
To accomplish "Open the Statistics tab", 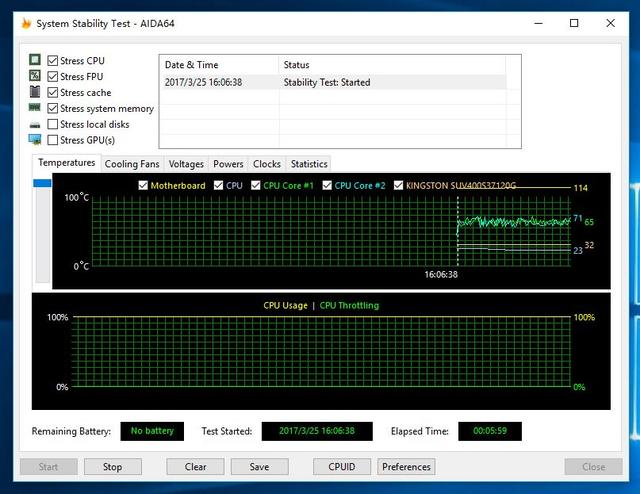I will click(309, 164).
